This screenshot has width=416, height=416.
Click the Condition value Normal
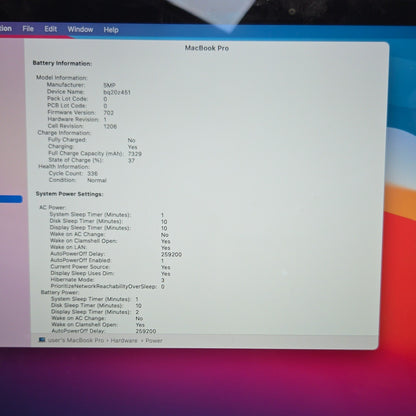pyautogui.click(x=97, y=180)
